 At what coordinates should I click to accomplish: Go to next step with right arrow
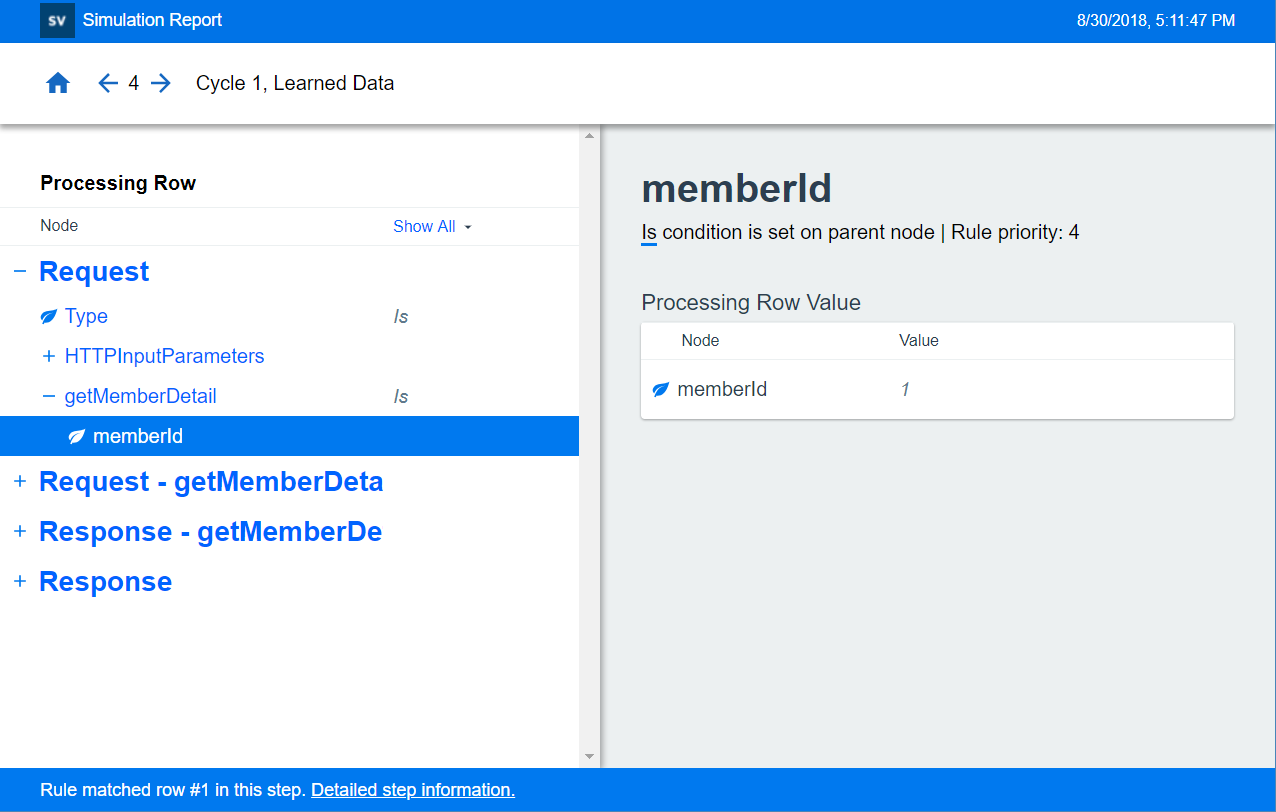coord(161,84)
